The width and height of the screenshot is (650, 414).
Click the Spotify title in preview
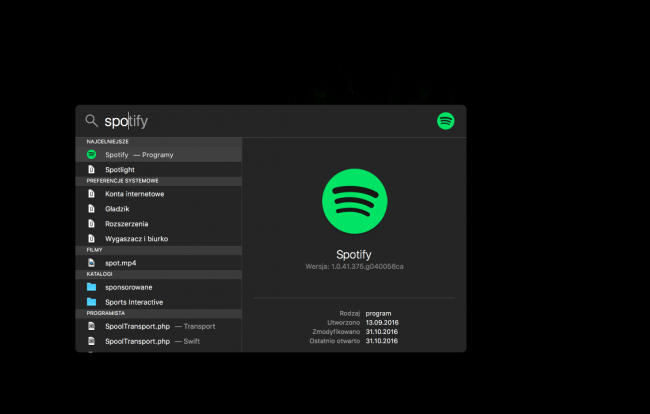354,254
